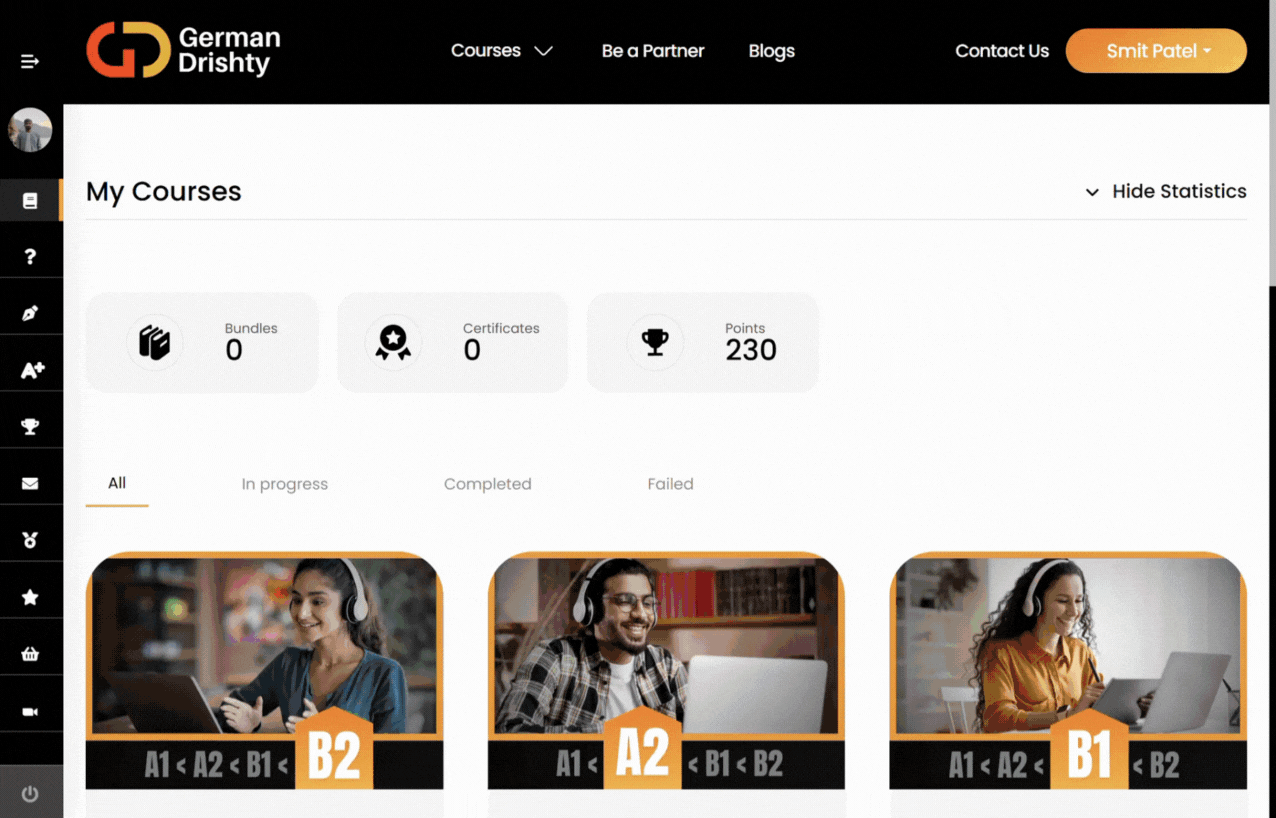The image size is (1276, 818).
Task: Collapse stats with Hide Statistics
Action: [1166, 191]
